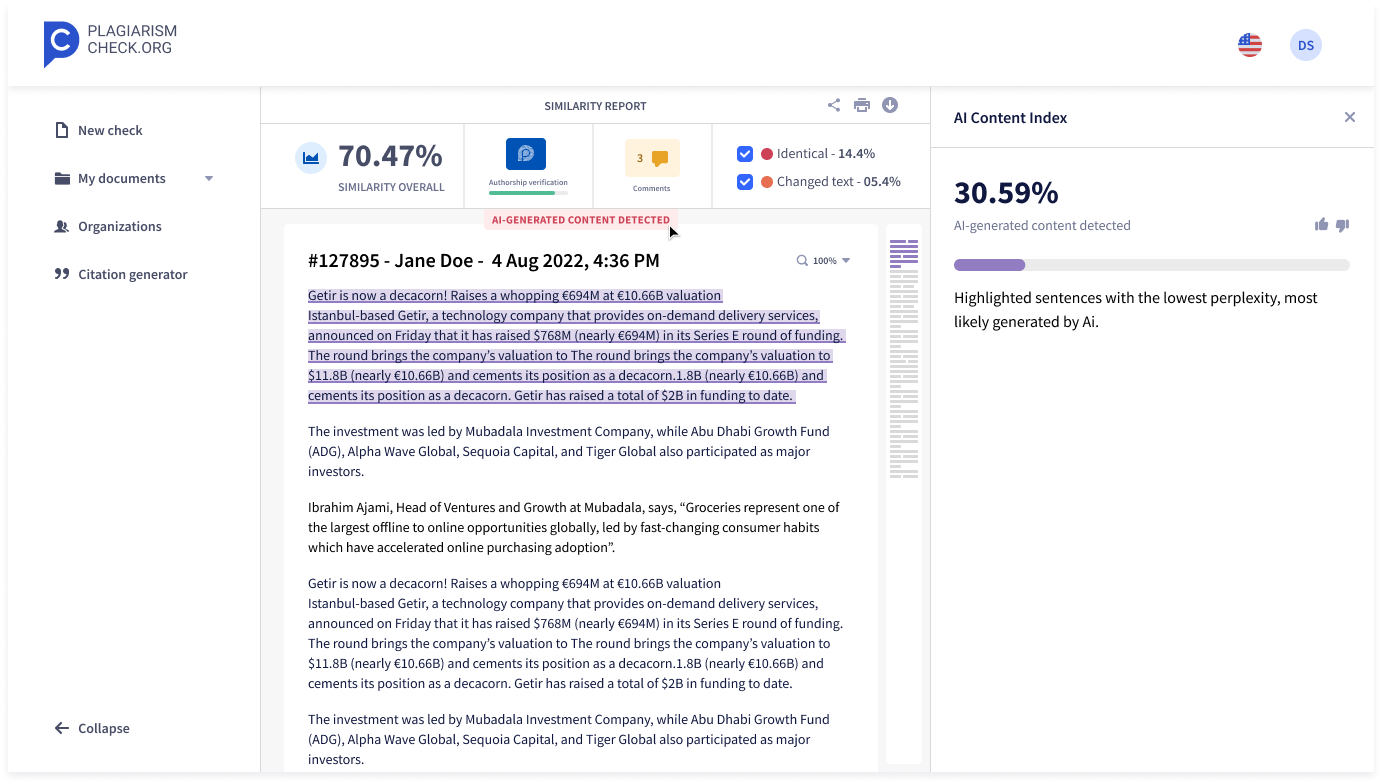Click the "Highlighted sentences with the lowest perplexity" text

click(1136, 309)
